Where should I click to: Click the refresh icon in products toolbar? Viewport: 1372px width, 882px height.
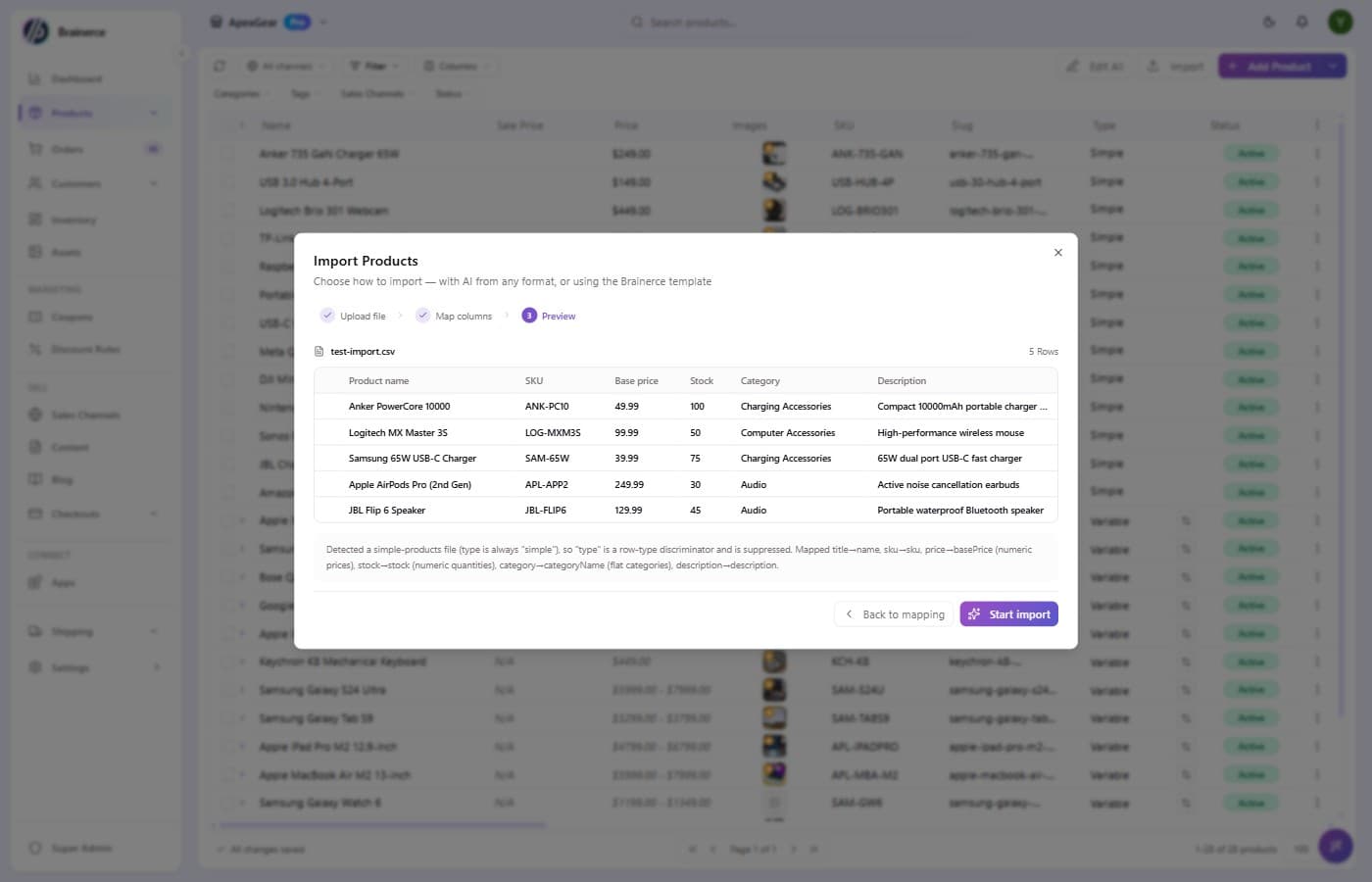coord(220,66)
